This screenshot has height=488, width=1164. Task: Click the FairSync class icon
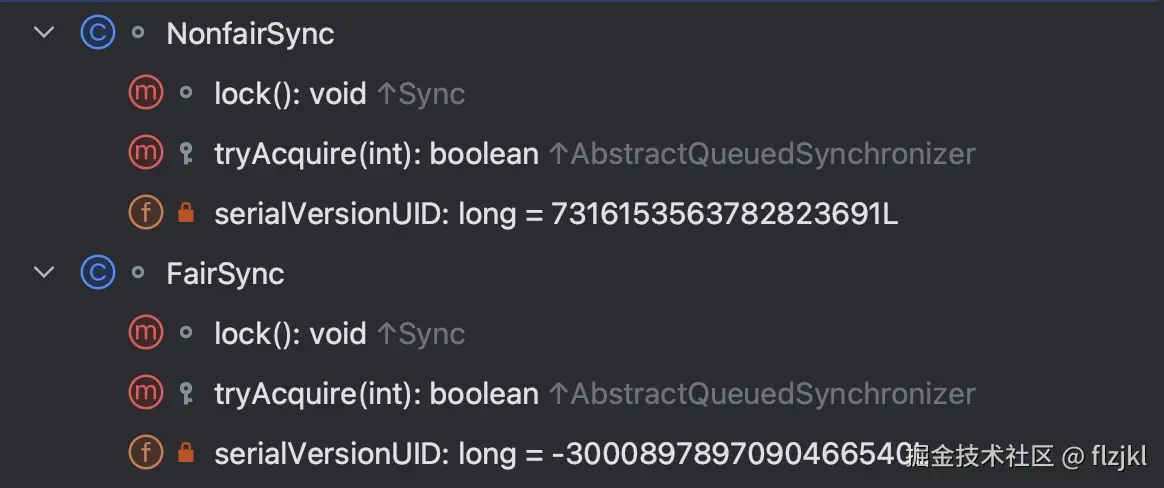pyautogui.click(x=97, y=273)
